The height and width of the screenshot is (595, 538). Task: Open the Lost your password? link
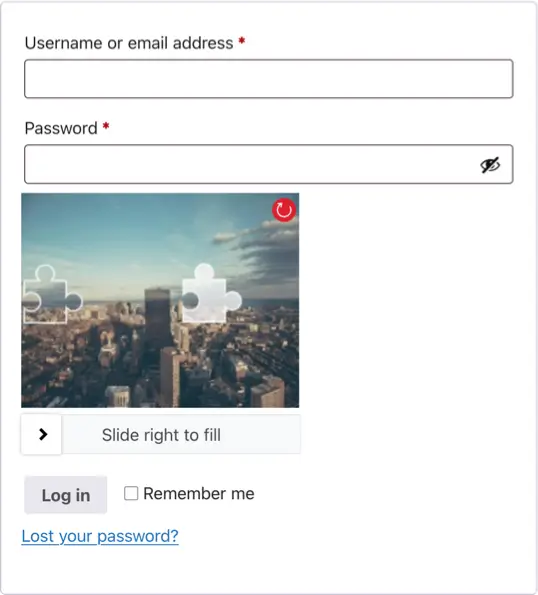(x=100, y=536)
